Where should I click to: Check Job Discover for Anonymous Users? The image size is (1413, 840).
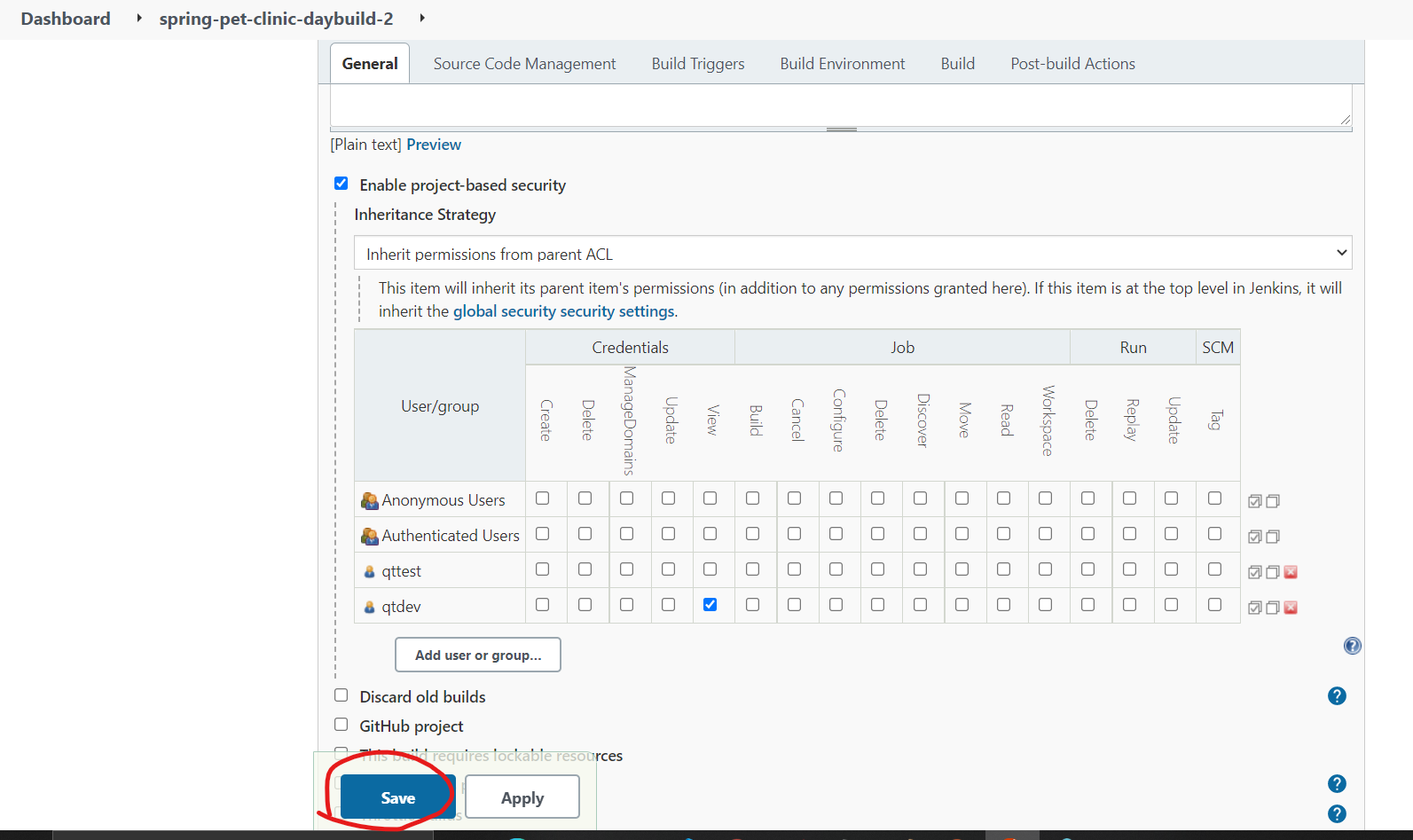click(920, 499)
